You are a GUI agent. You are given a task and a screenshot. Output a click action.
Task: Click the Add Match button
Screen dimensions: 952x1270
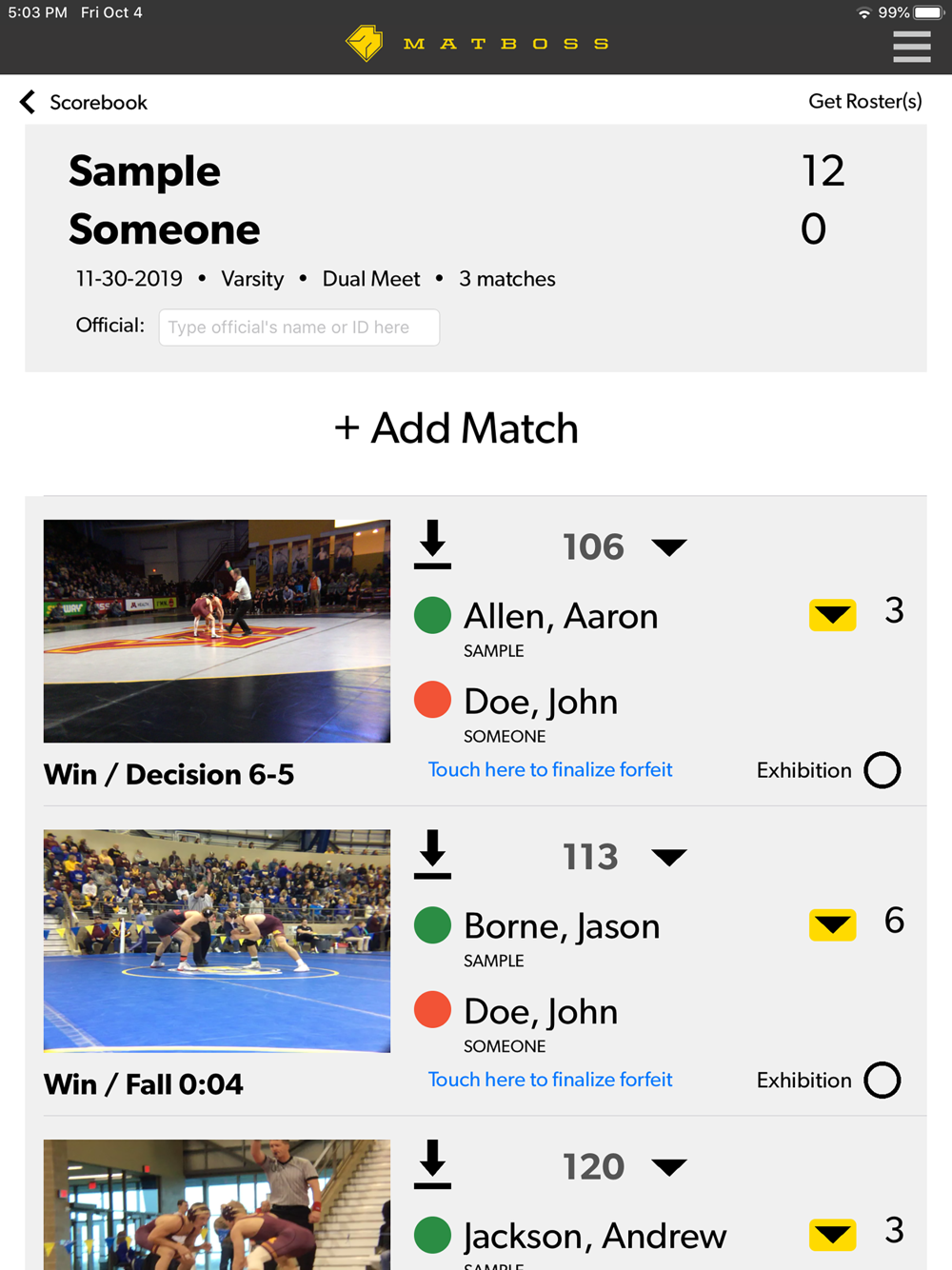(x=457, y=428)
